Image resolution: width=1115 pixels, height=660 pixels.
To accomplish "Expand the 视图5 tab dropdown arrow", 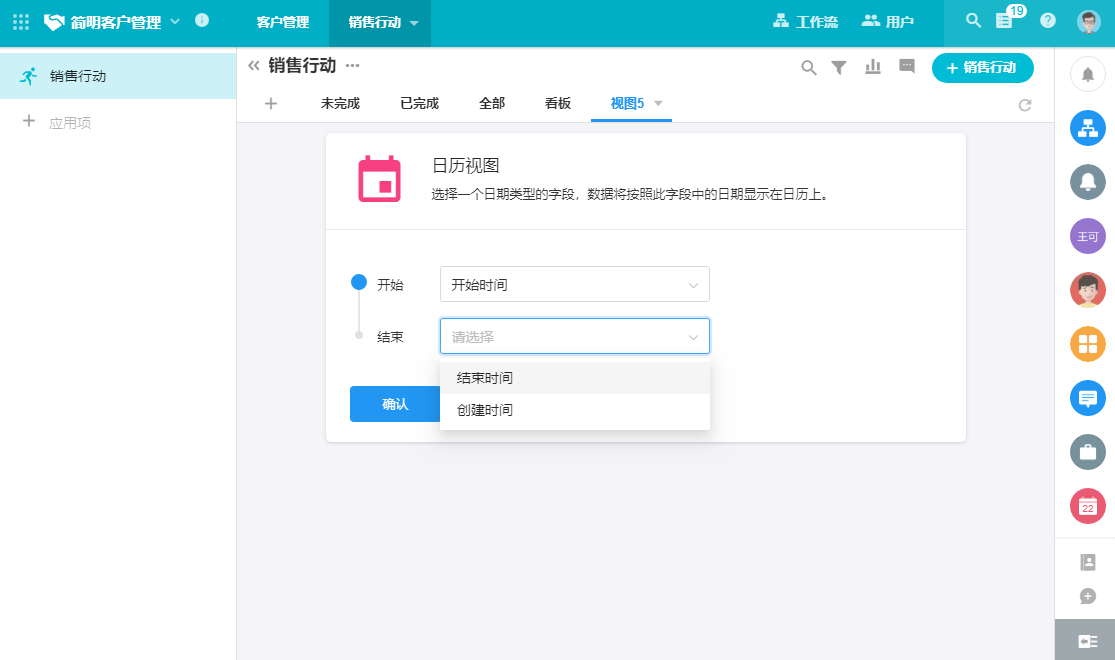I will (x=658, y=103).
